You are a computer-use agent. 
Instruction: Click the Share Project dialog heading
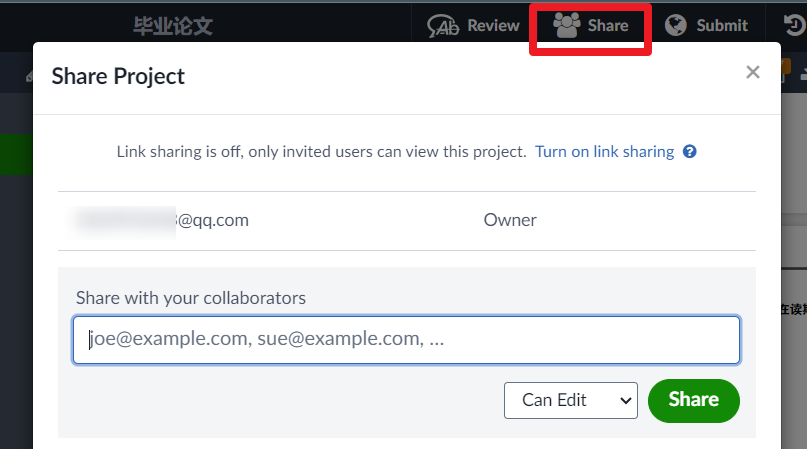118,76
